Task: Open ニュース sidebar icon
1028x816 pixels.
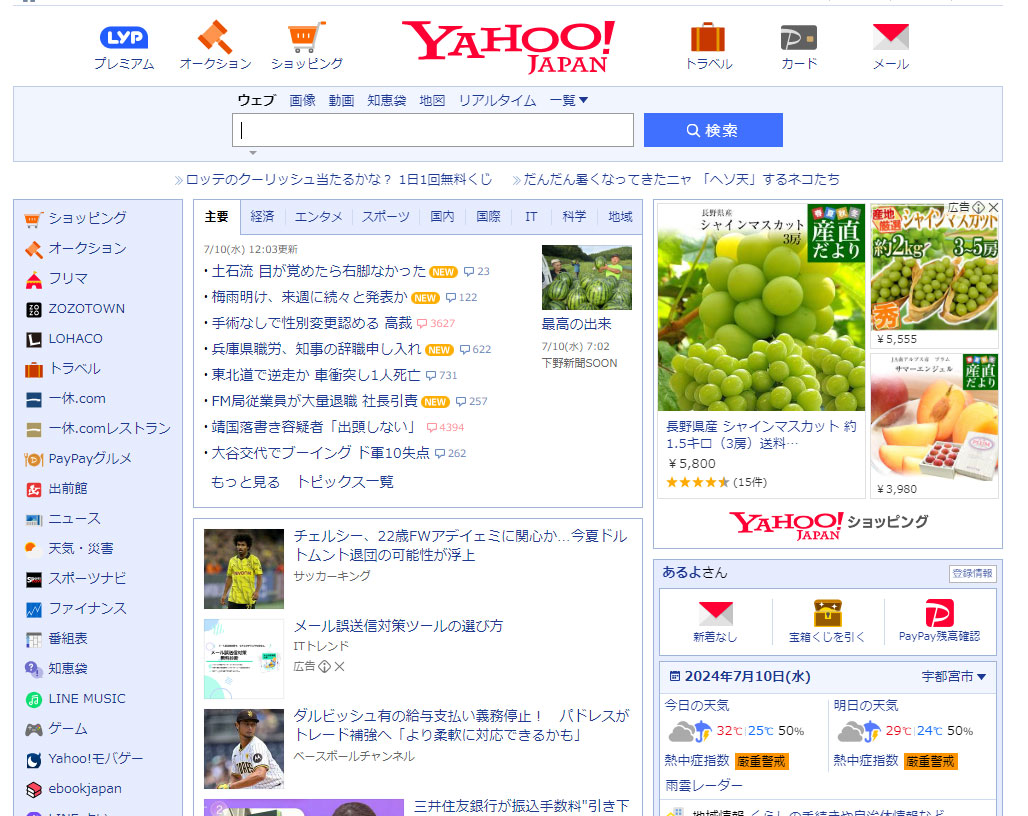Action: pos(33,520)
